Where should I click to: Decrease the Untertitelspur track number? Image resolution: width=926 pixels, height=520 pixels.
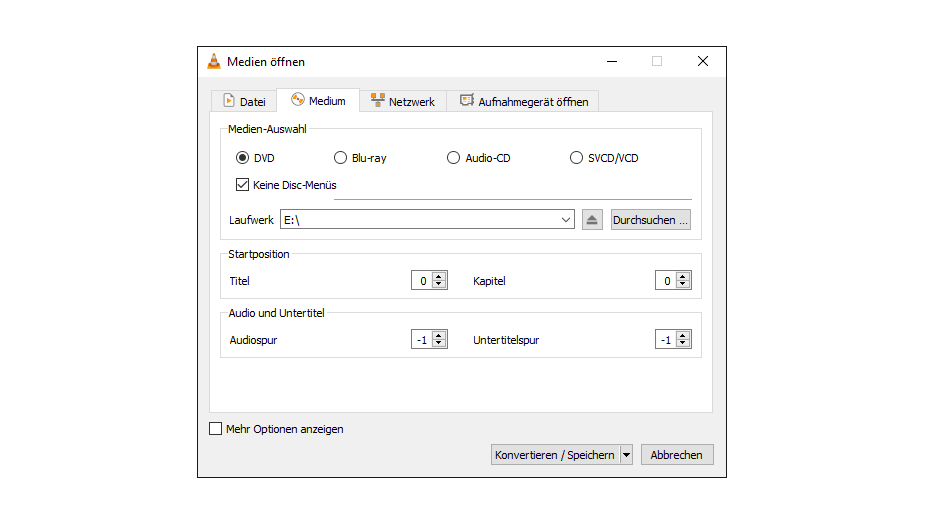pyautogui.click(x=683, y=344)
